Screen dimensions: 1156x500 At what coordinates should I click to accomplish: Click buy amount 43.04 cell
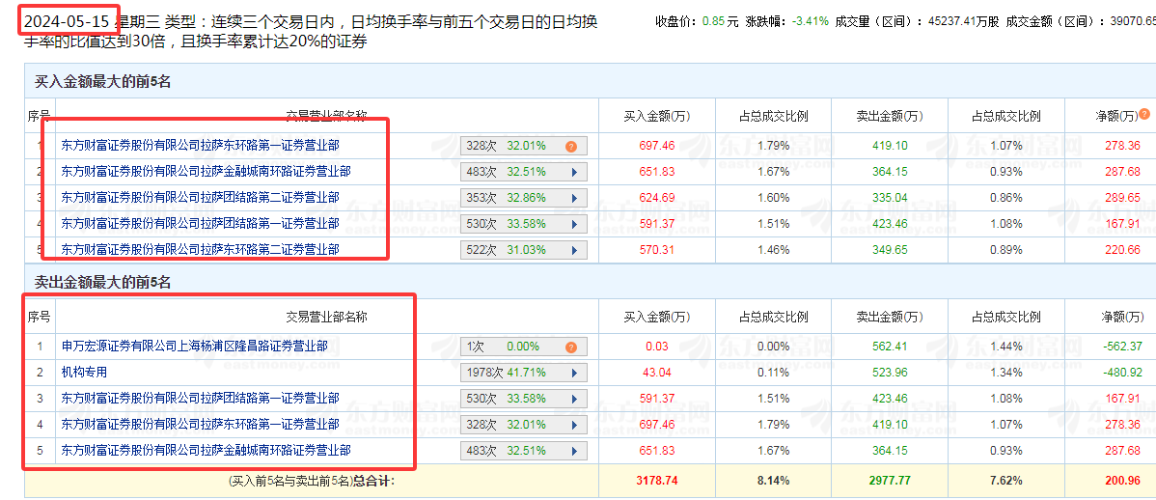659,372
